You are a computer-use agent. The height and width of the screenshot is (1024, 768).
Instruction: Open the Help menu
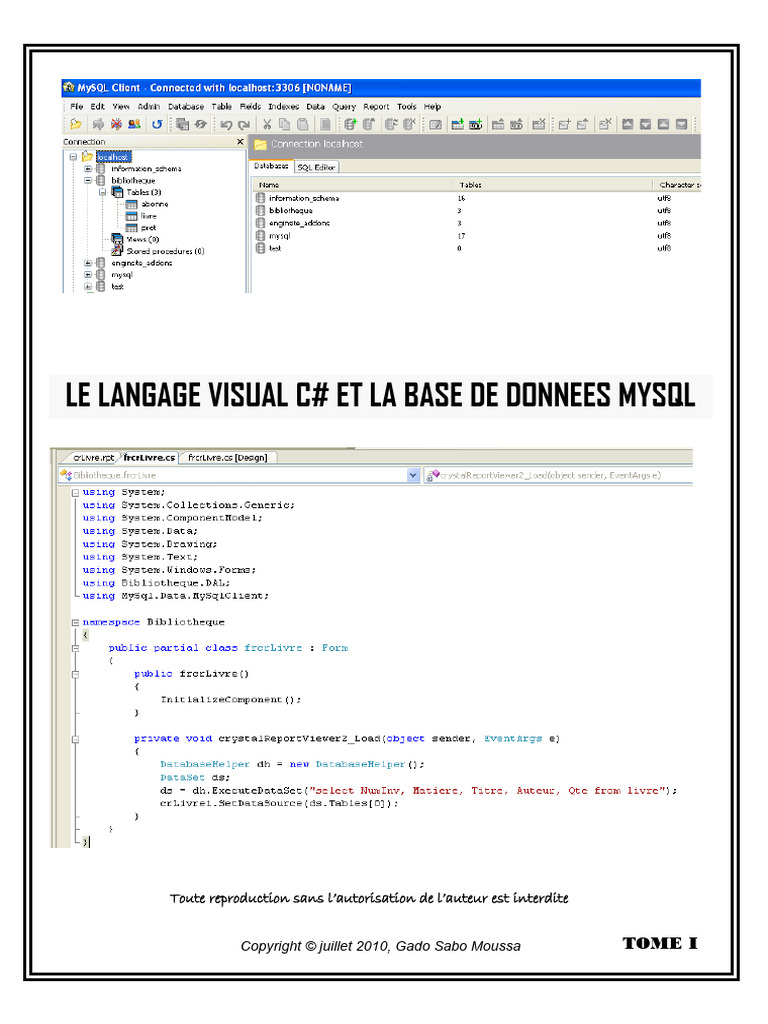pyautogui.click(x=432, y=106)
